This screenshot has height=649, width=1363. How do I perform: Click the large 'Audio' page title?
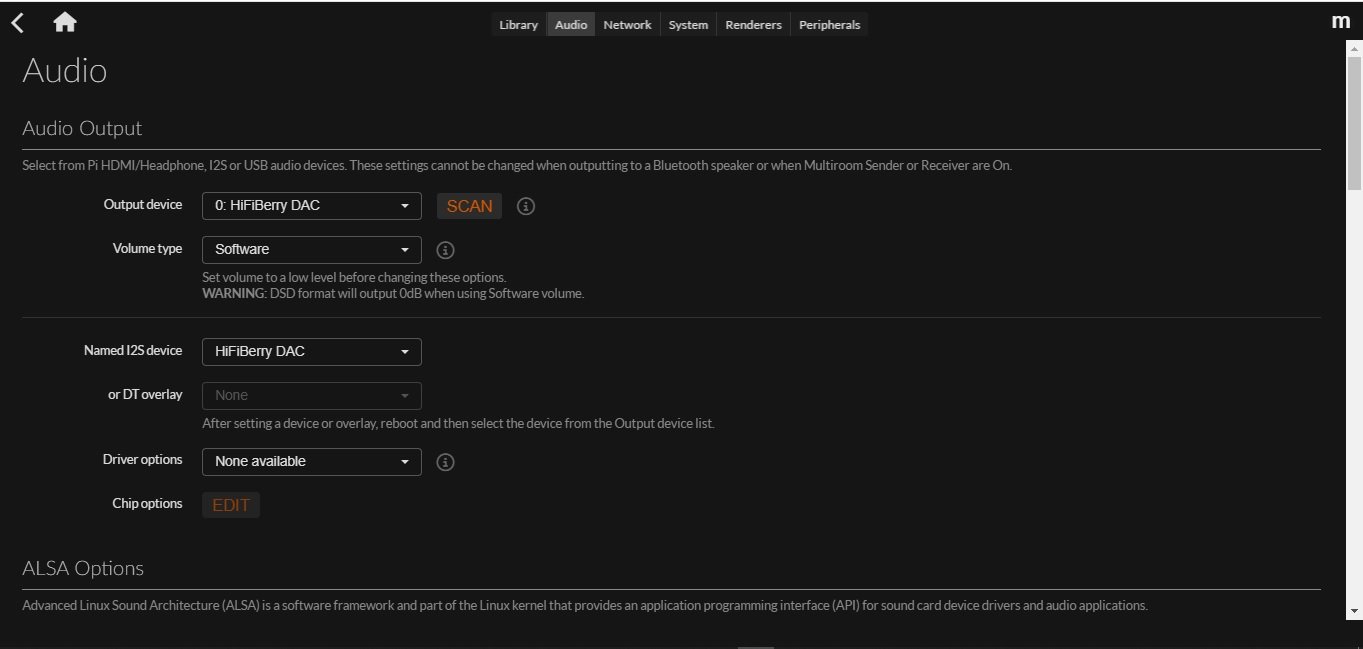click(x=64, y=71)
